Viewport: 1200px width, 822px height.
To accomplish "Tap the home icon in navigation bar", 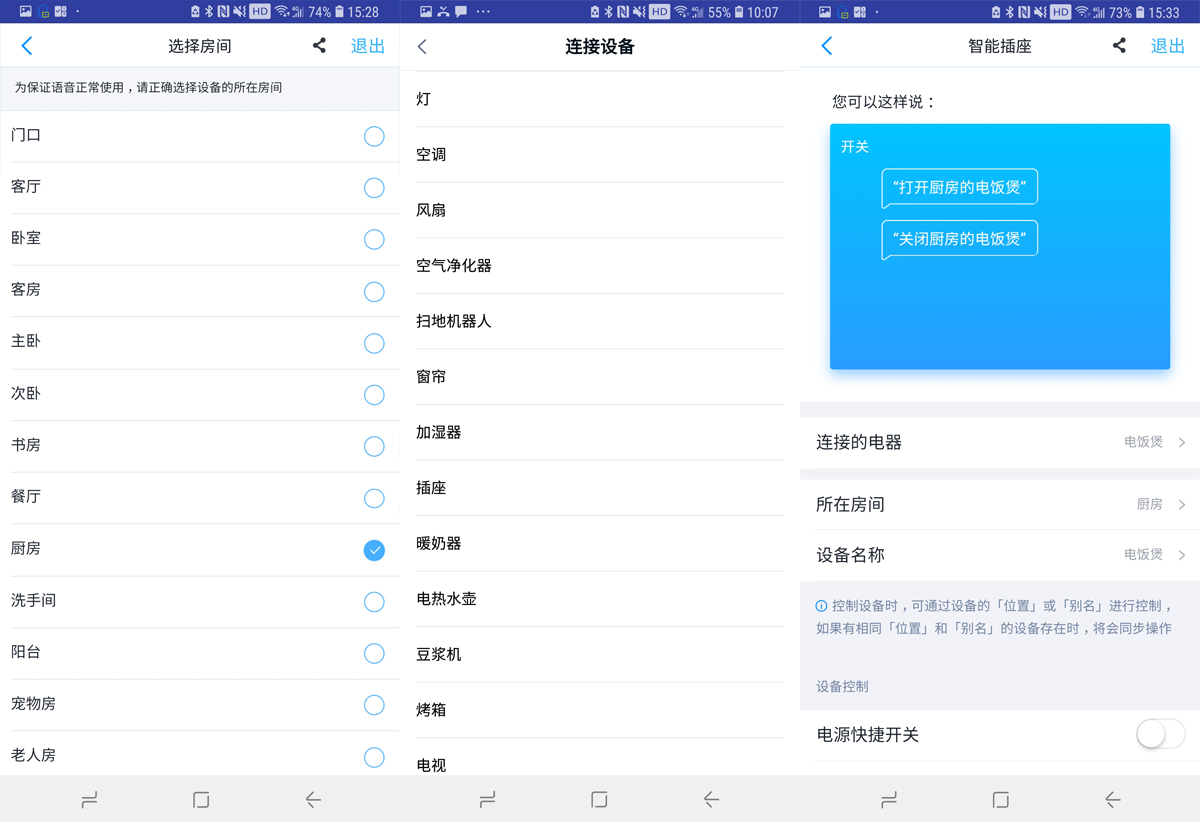I will click(x=200, y=800).
